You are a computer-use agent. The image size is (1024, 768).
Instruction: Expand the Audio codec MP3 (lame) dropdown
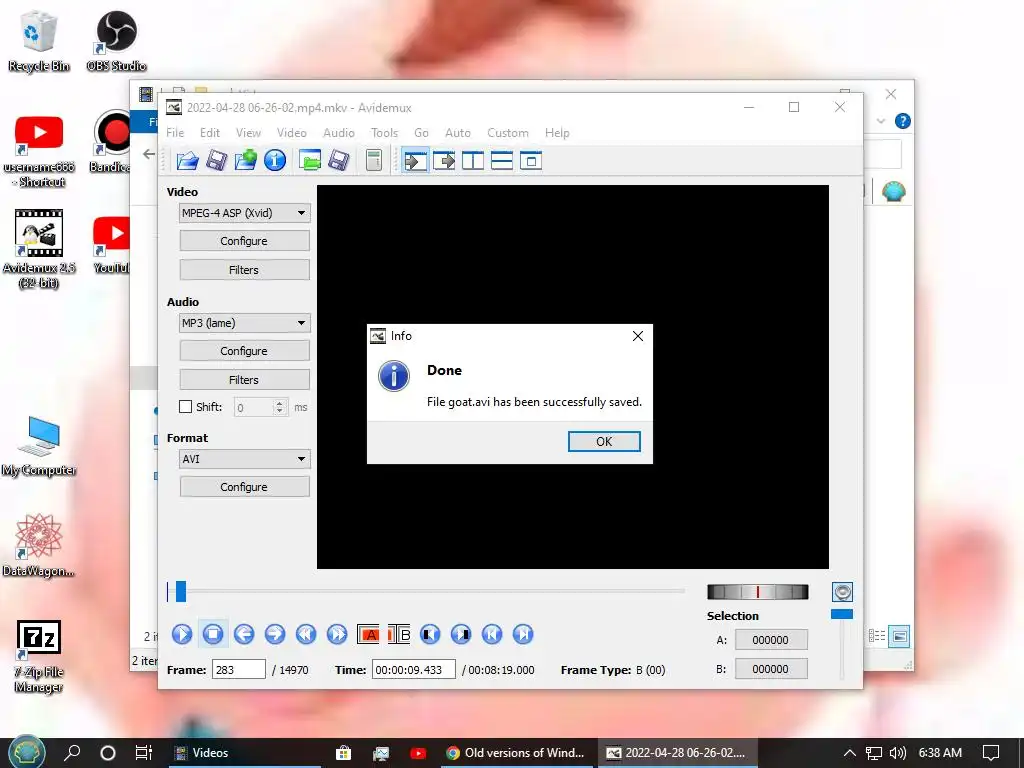point(244,323)
